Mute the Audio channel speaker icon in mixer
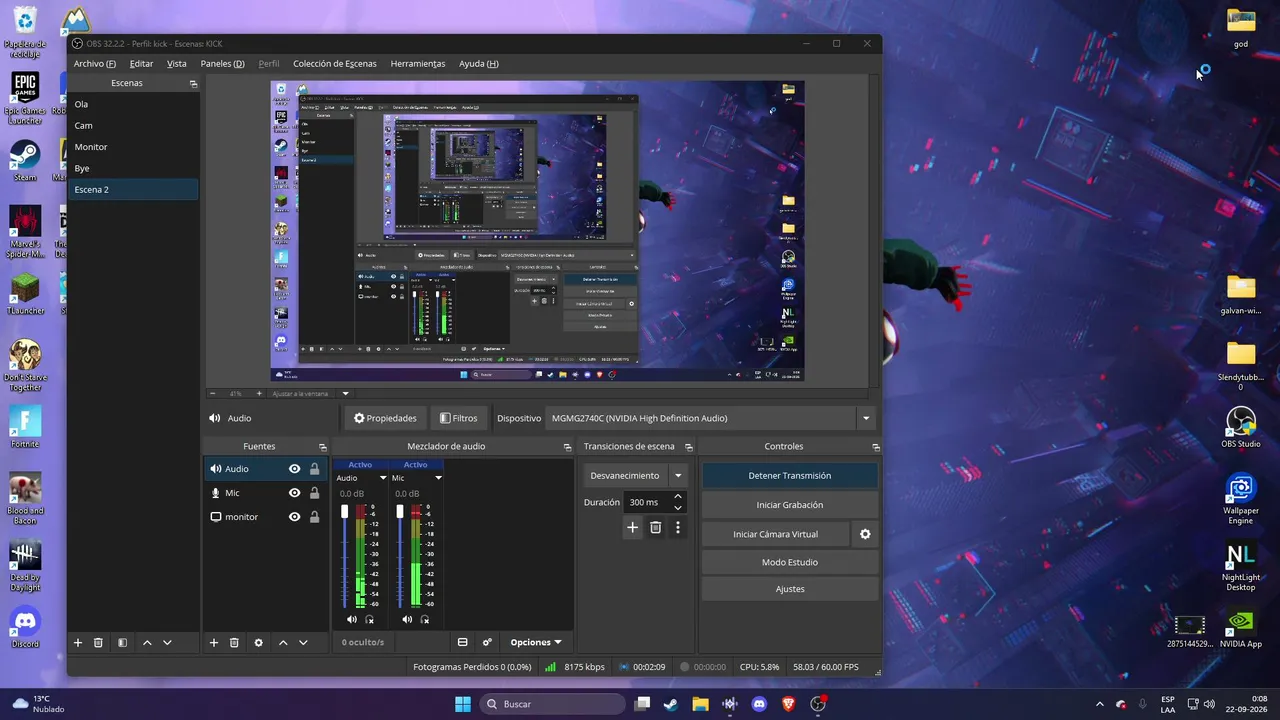 [351, 619]
